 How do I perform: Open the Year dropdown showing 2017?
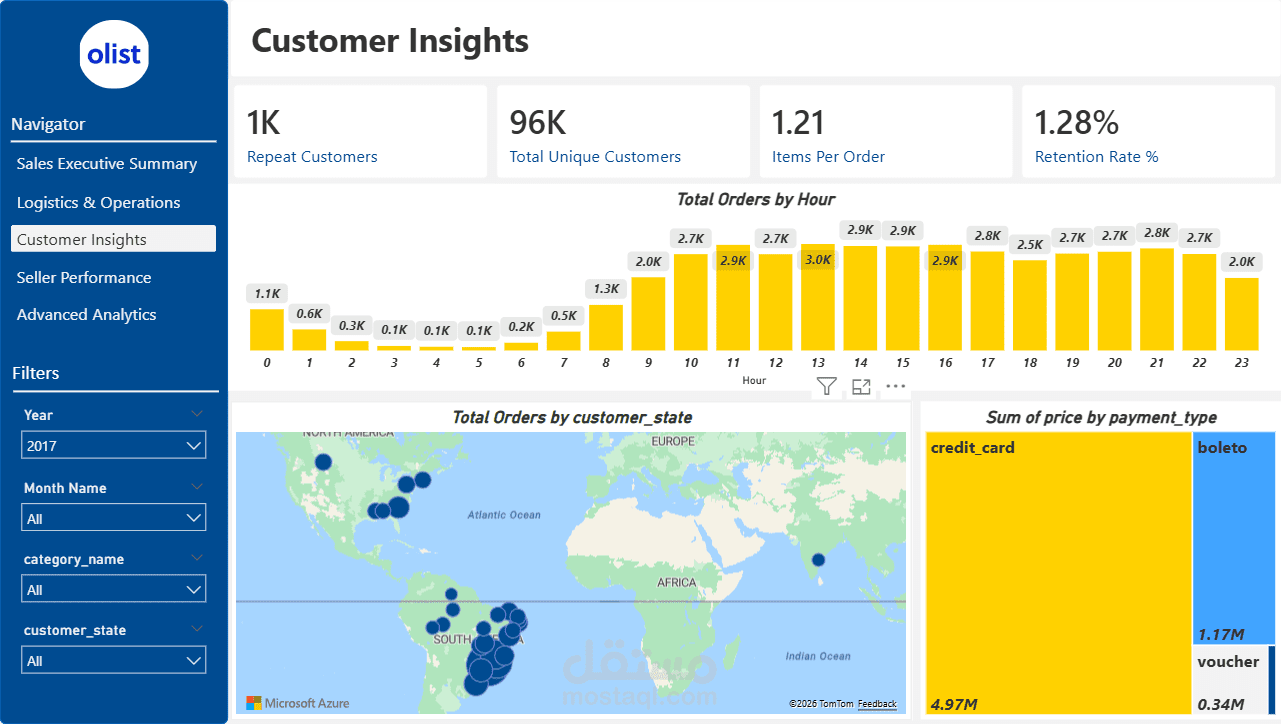click(x=113, y=445)
